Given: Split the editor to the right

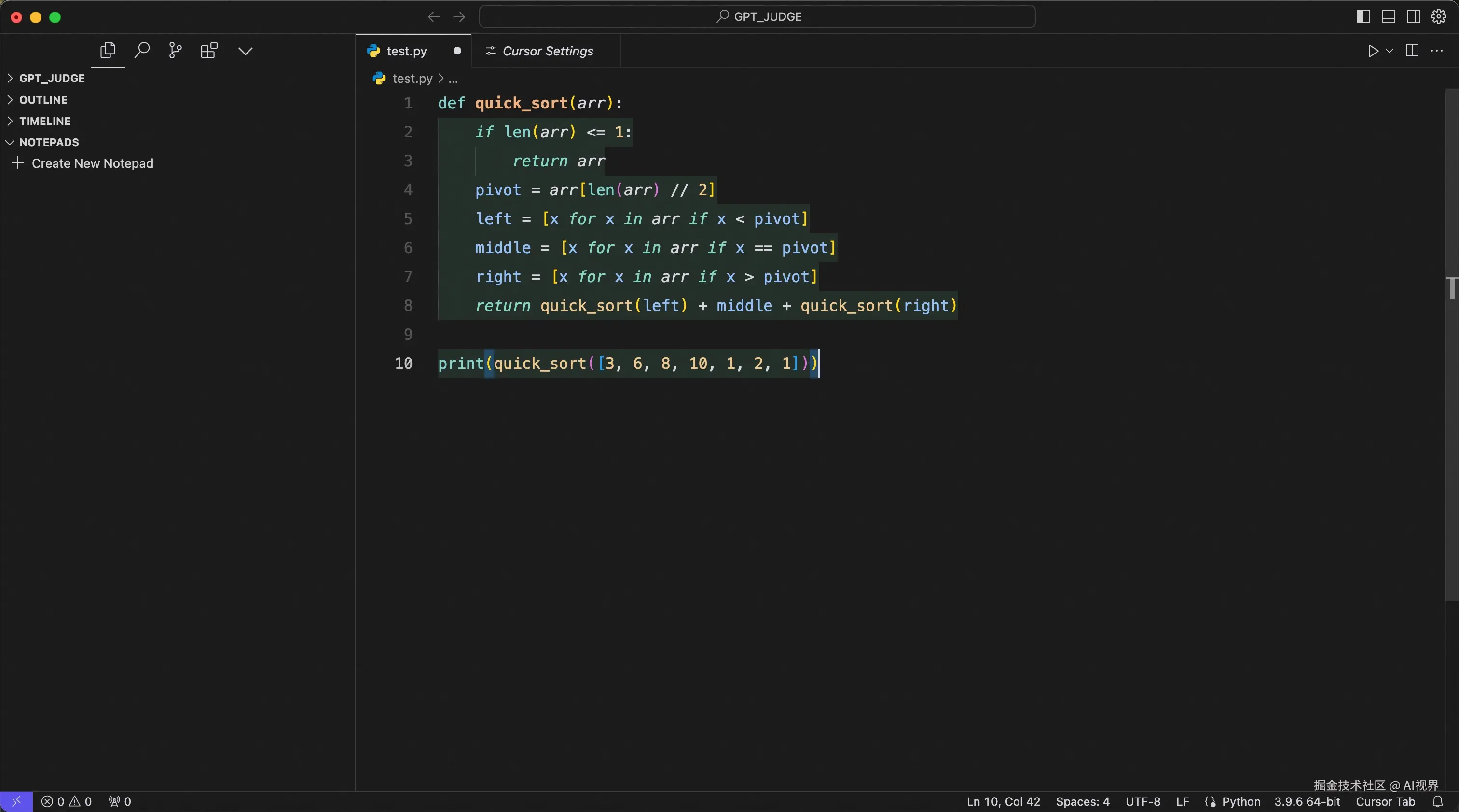Looking at the screenshot, I should click(x=1412, y=51).
